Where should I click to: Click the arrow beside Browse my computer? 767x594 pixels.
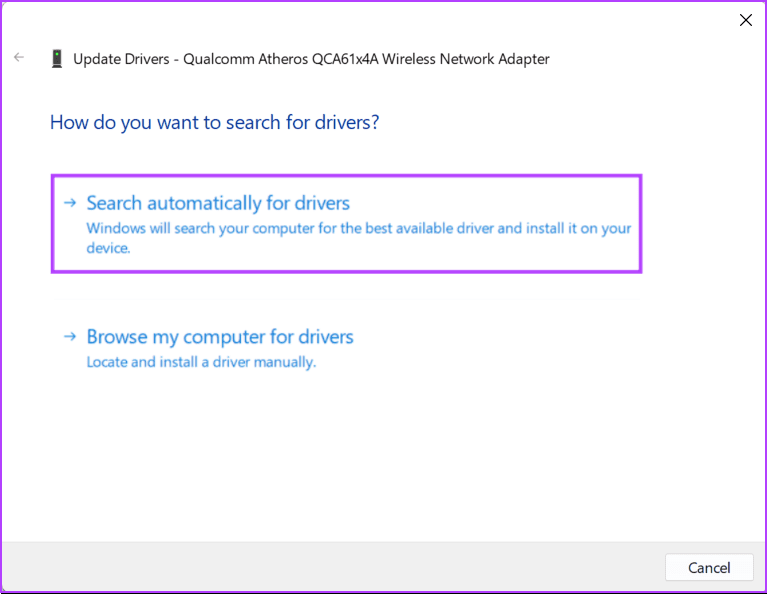(69, 337)
